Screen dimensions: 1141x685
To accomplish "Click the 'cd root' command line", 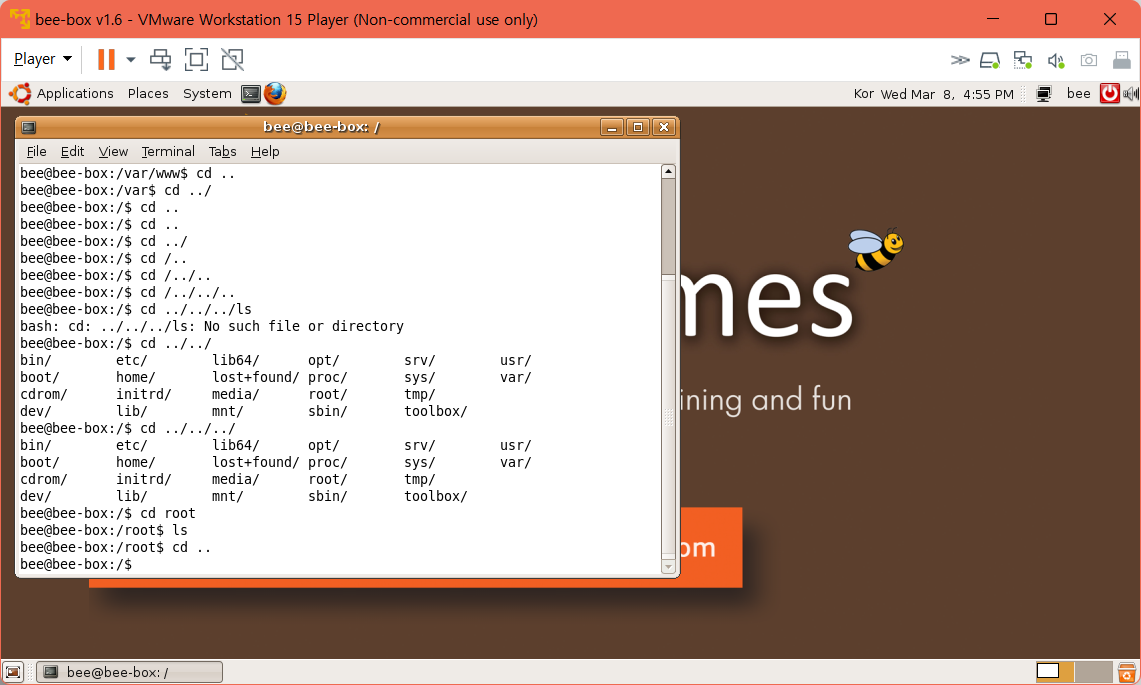I will point(108,513).
